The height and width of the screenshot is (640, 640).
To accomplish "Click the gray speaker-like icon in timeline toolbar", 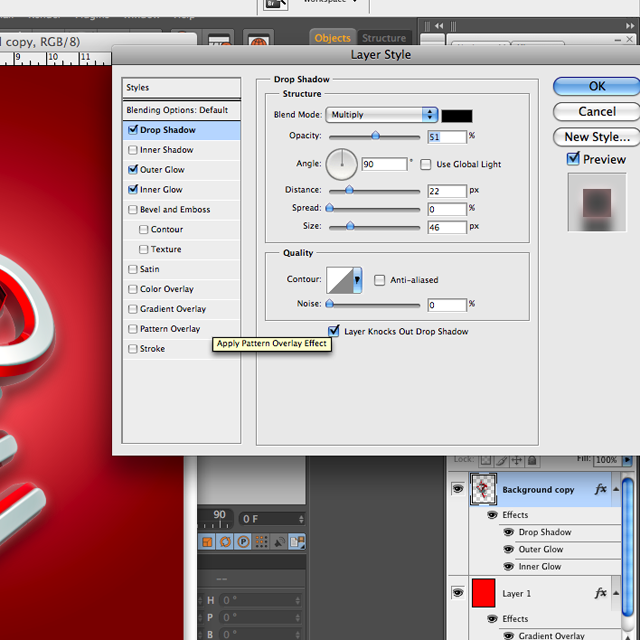I will (280, 542).
